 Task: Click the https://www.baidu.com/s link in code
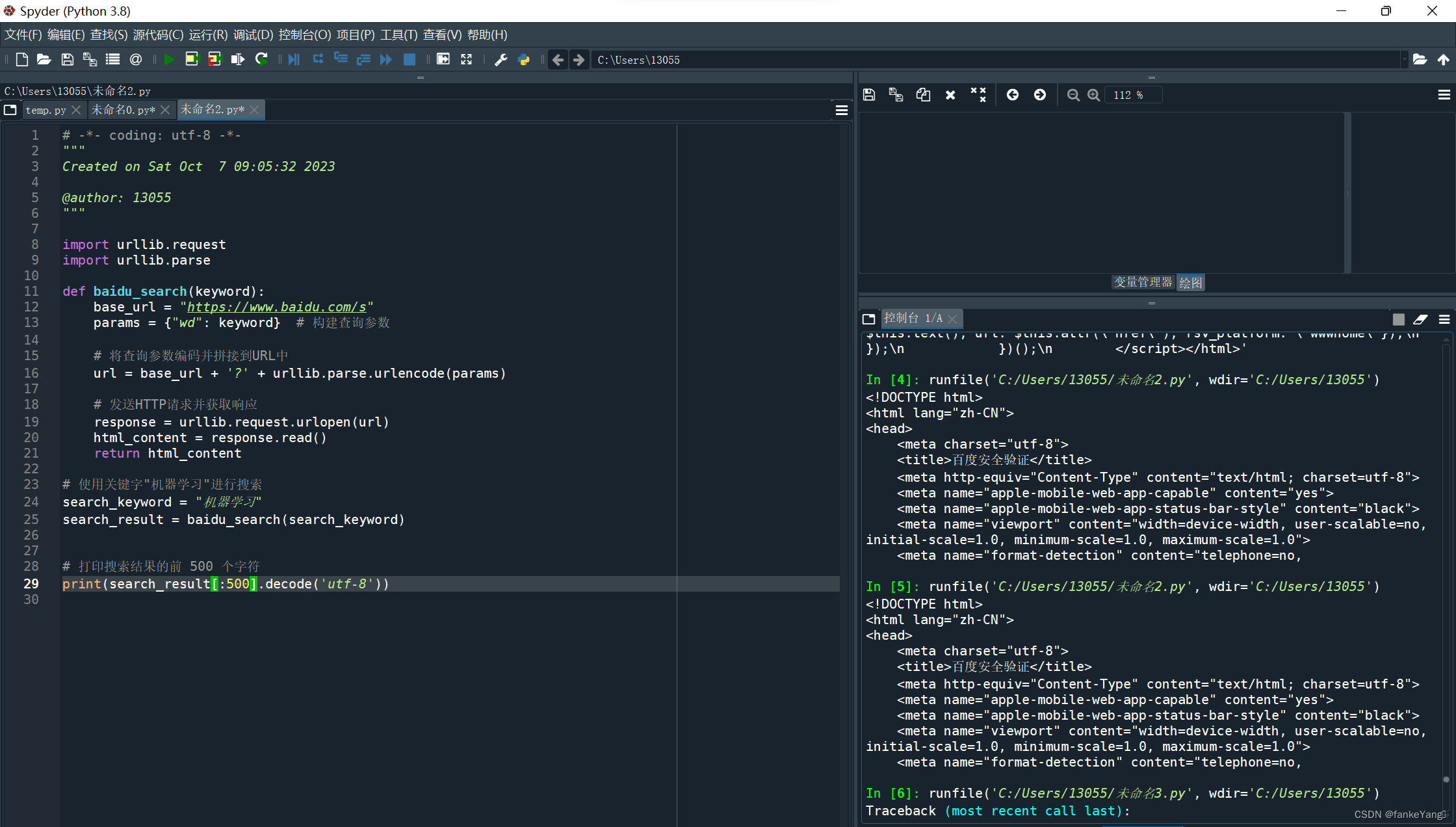click(277, 307)
